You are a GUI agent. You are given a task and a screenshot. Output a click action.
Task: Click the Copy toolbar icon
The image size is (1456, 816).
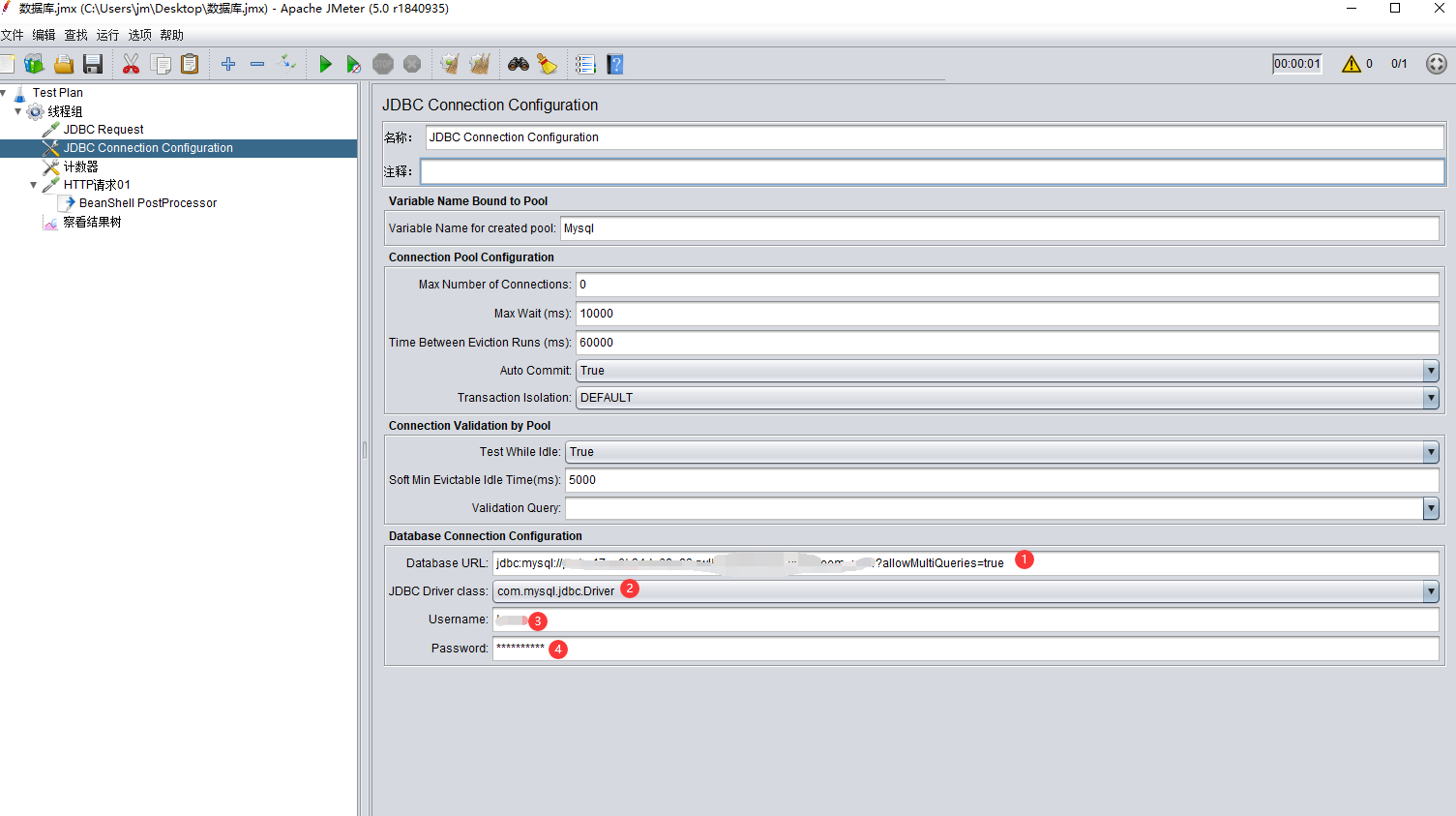(x=161, y=64)
